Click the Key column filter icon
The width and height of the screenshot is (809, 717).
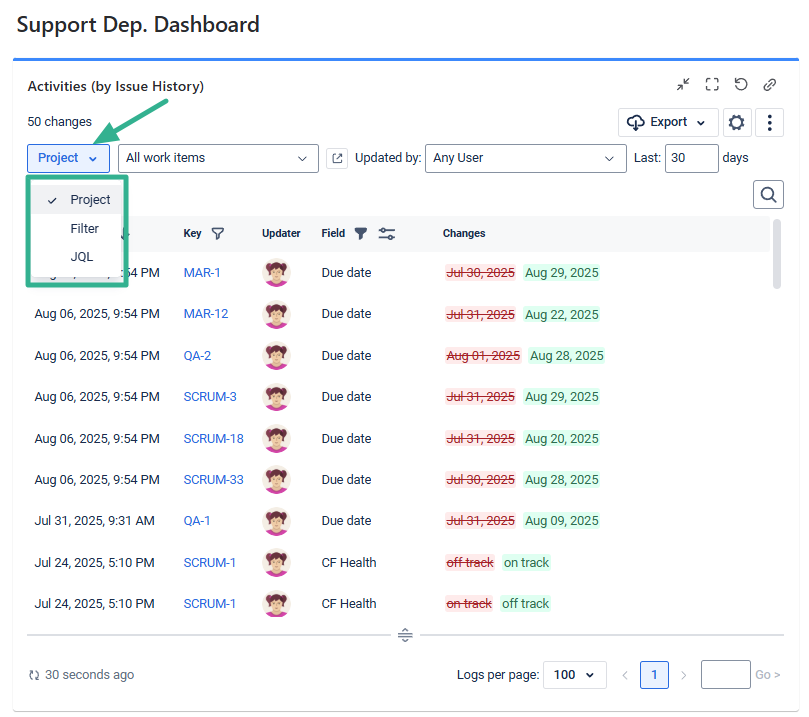(x=218, y=233)
